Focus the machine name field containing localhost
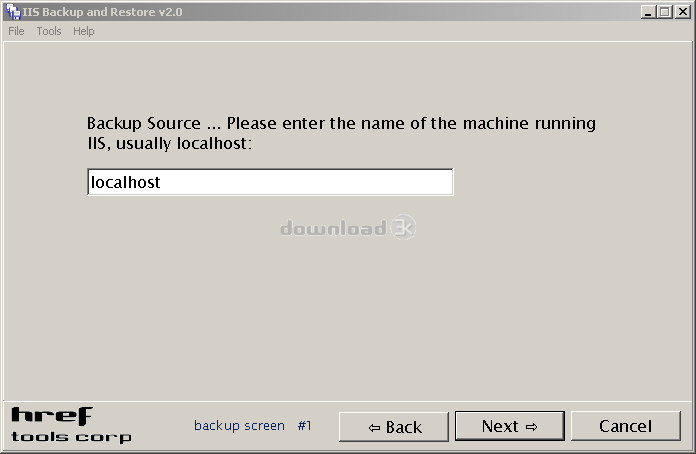The image size is (696, 454). [x=270, y=182]
